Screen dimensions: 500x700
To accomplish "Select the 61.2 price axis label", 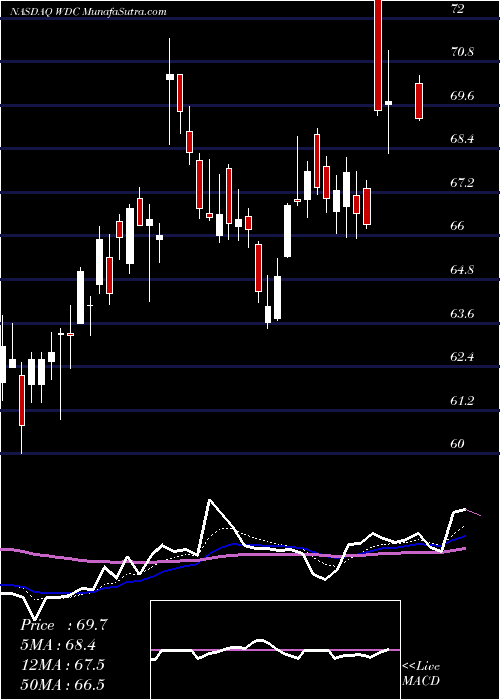I will [462, 401].
